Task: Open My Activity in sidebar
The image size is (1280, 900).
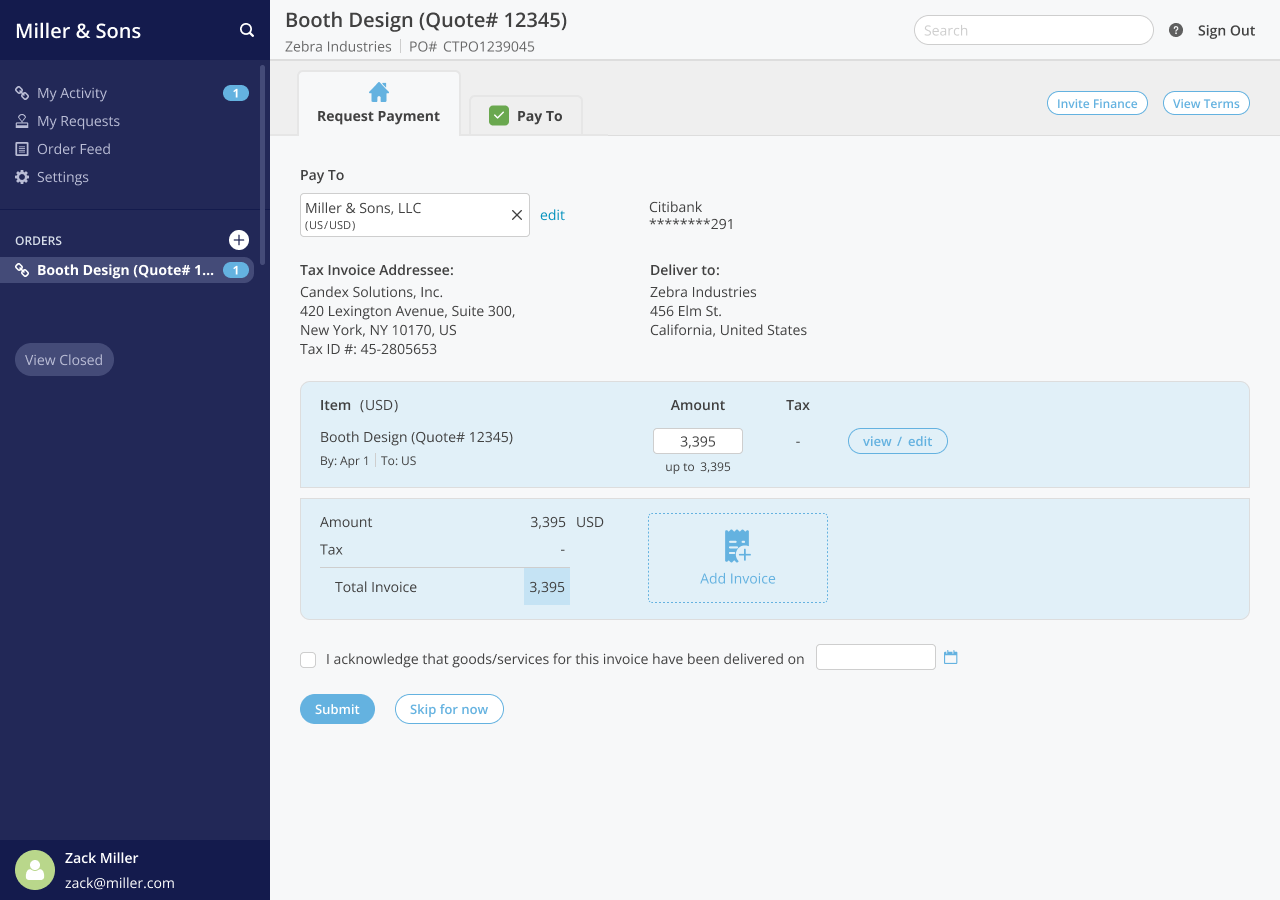Action: coord(72,93)
